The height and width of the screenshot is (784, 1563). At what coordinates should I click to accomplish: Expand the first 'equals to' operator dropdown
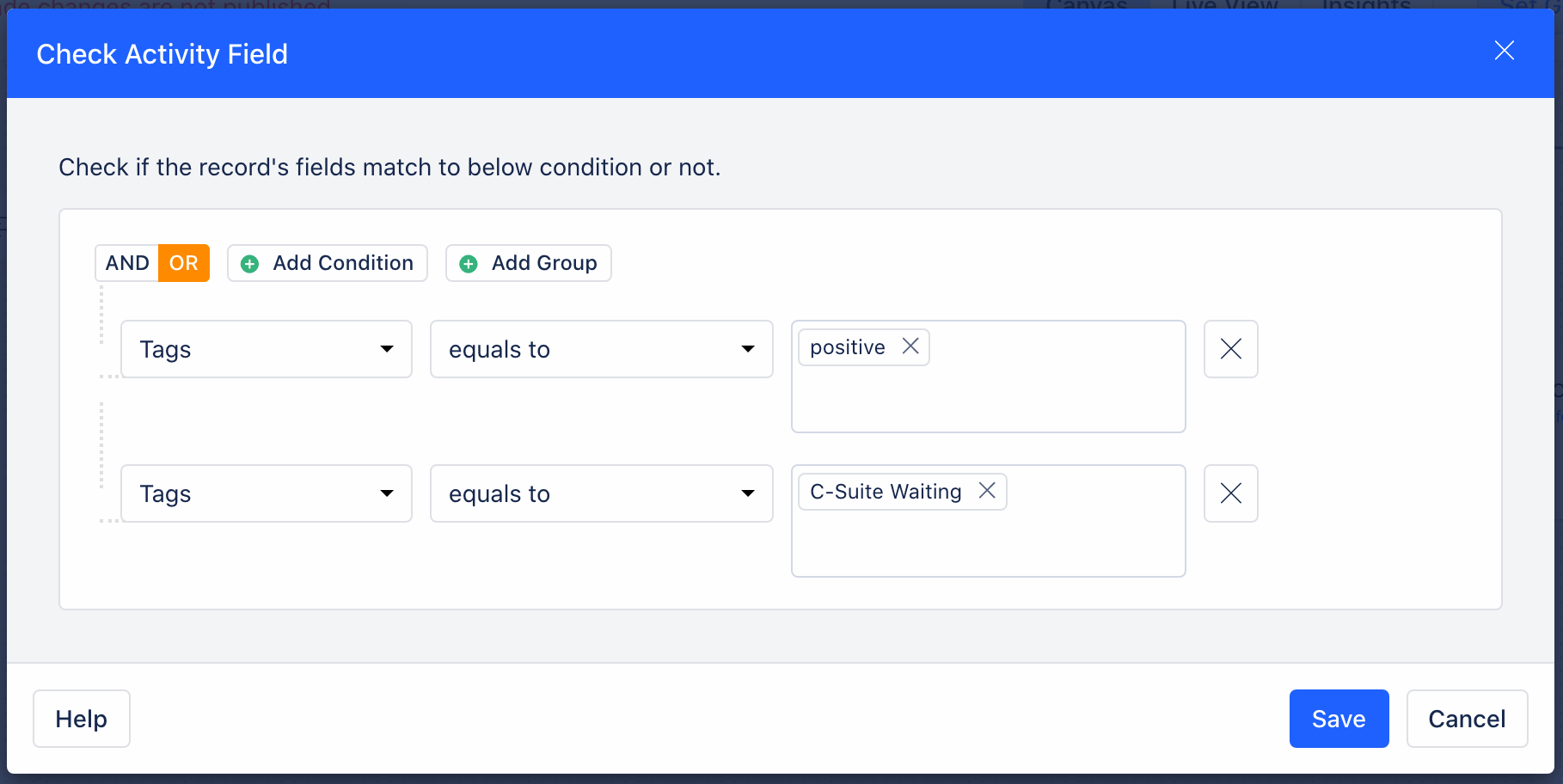602,349
